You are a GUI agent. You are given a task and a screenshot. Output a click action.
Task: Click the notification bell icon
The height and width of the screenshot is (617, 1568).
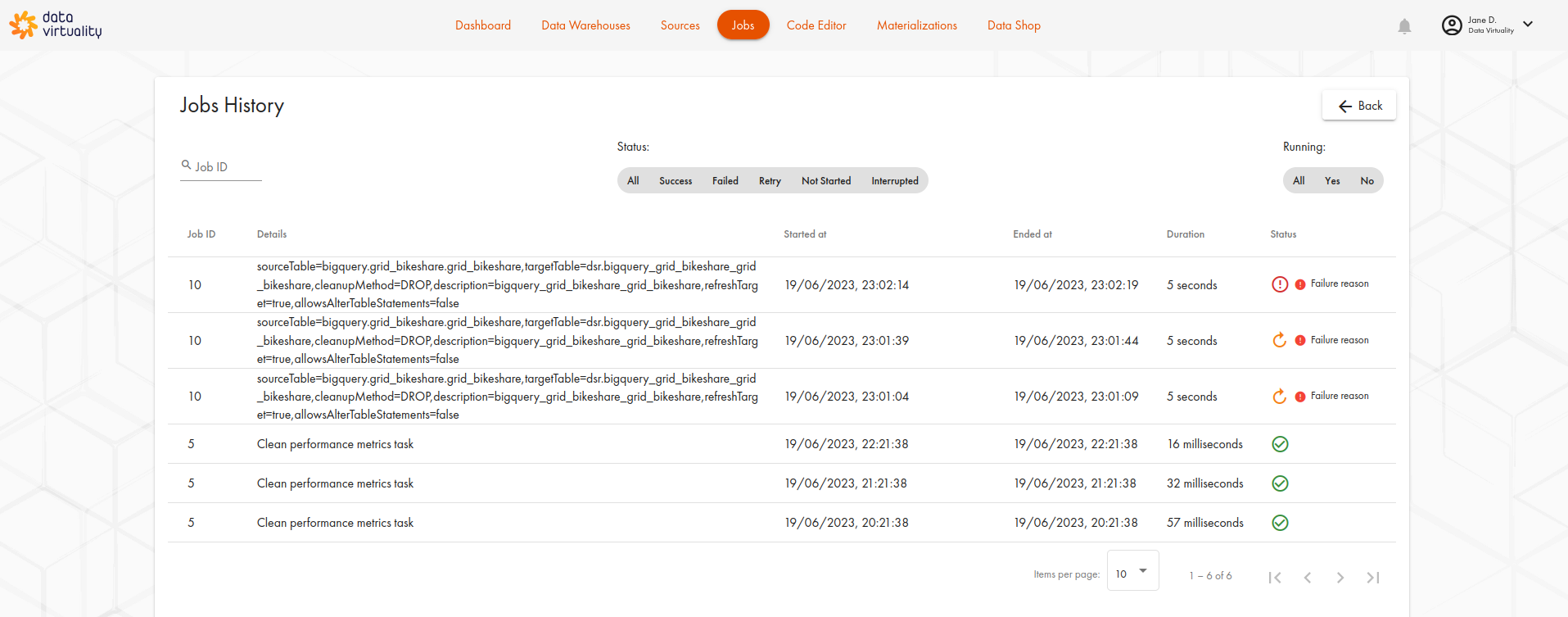pos(1404,26)
